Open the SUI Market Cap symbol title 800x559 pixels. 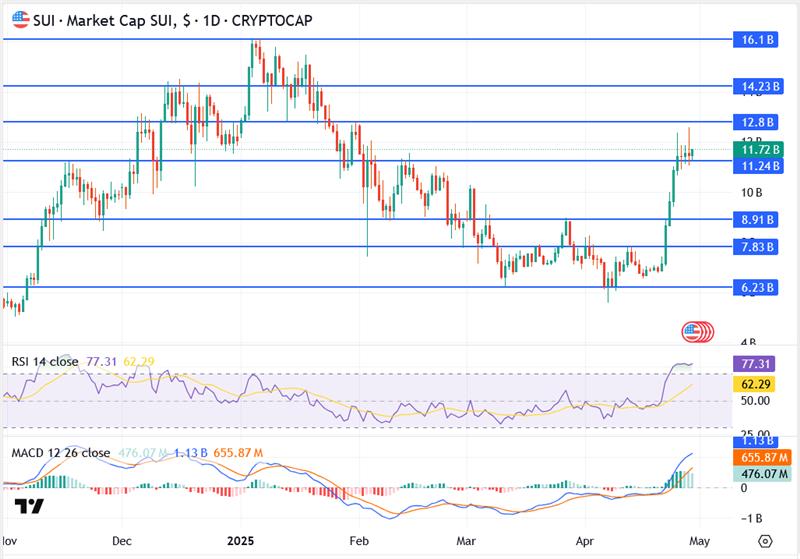tap(100, 18)
